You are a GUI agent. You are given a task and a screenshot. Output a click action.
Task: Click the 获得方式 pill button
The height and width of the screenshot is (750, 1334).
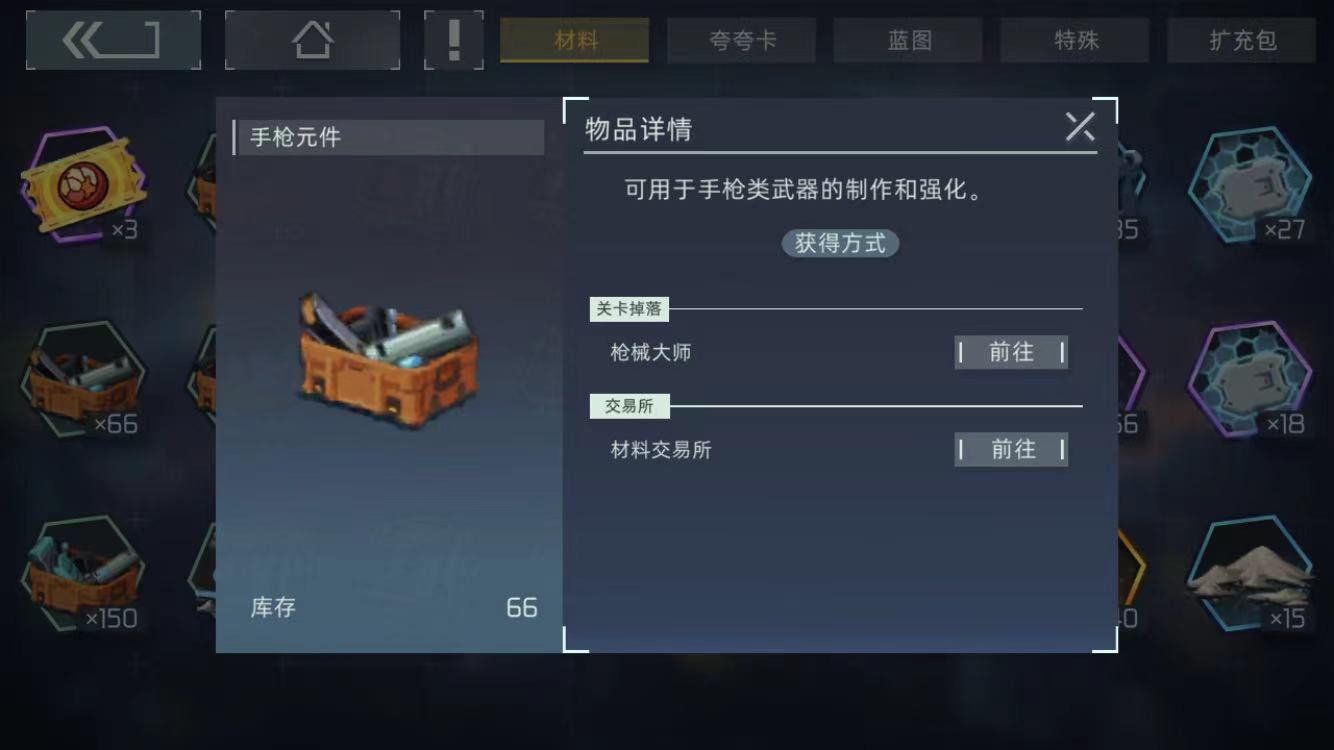840,243
